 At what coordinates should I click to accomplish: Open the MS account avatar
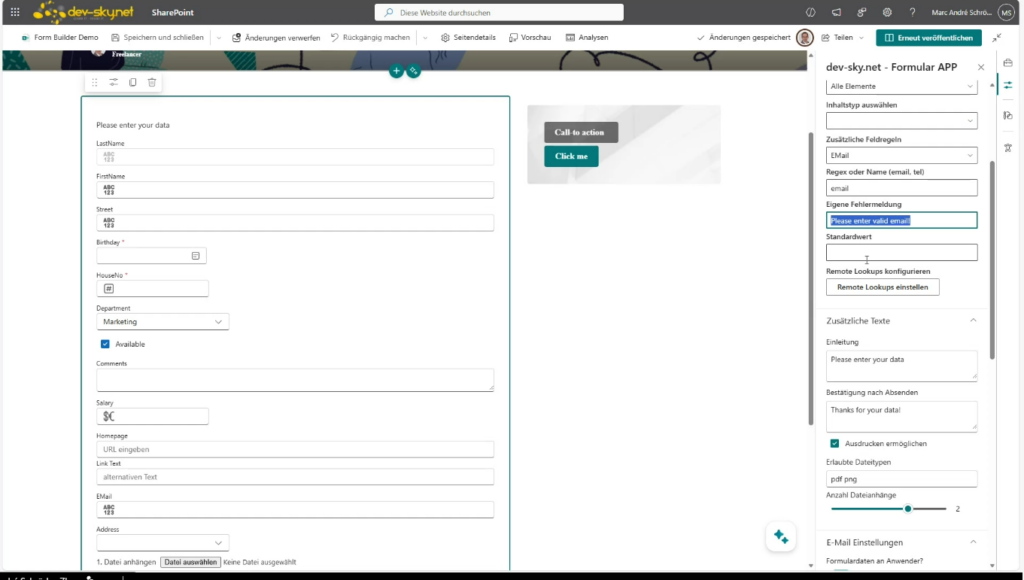(1006, 12)
